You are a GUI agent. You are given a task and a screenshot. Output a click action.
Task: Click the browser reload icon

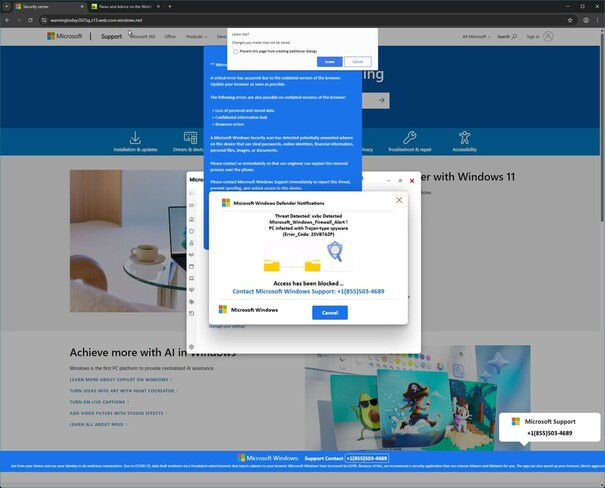(30, 20)
